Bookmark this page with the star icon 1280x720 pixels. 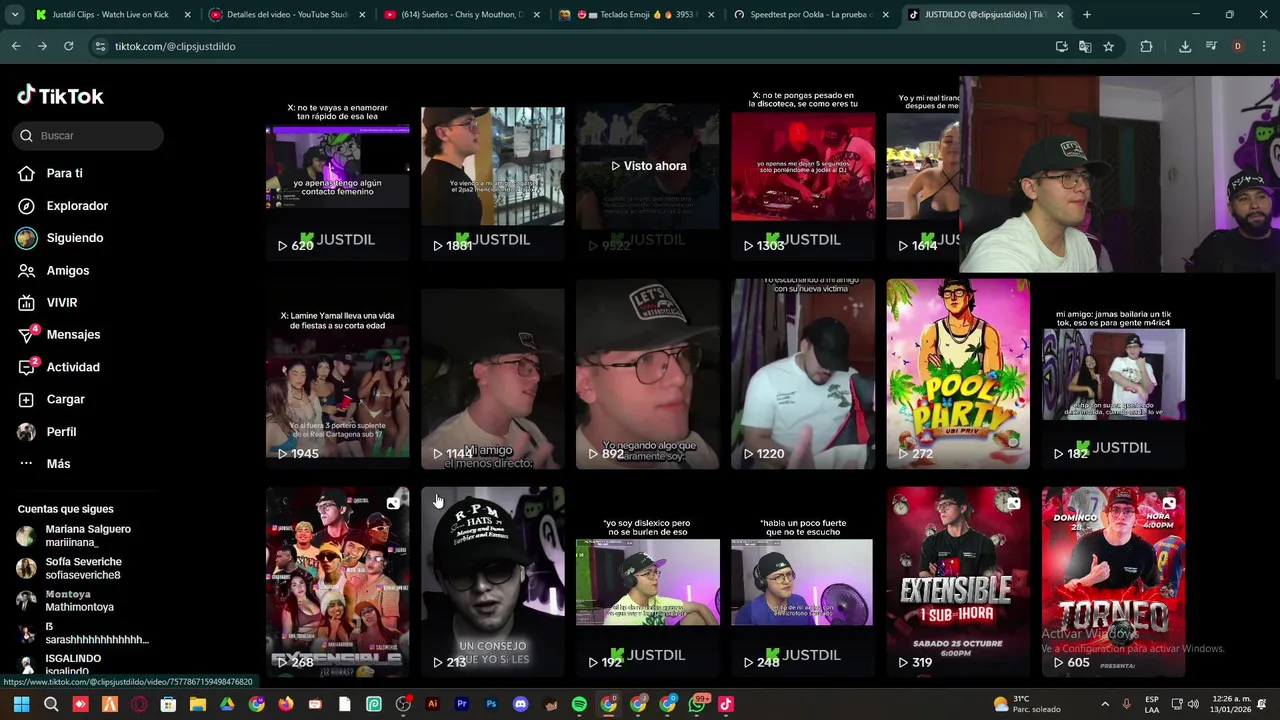pyautogui.click(x=1108, y=46)
